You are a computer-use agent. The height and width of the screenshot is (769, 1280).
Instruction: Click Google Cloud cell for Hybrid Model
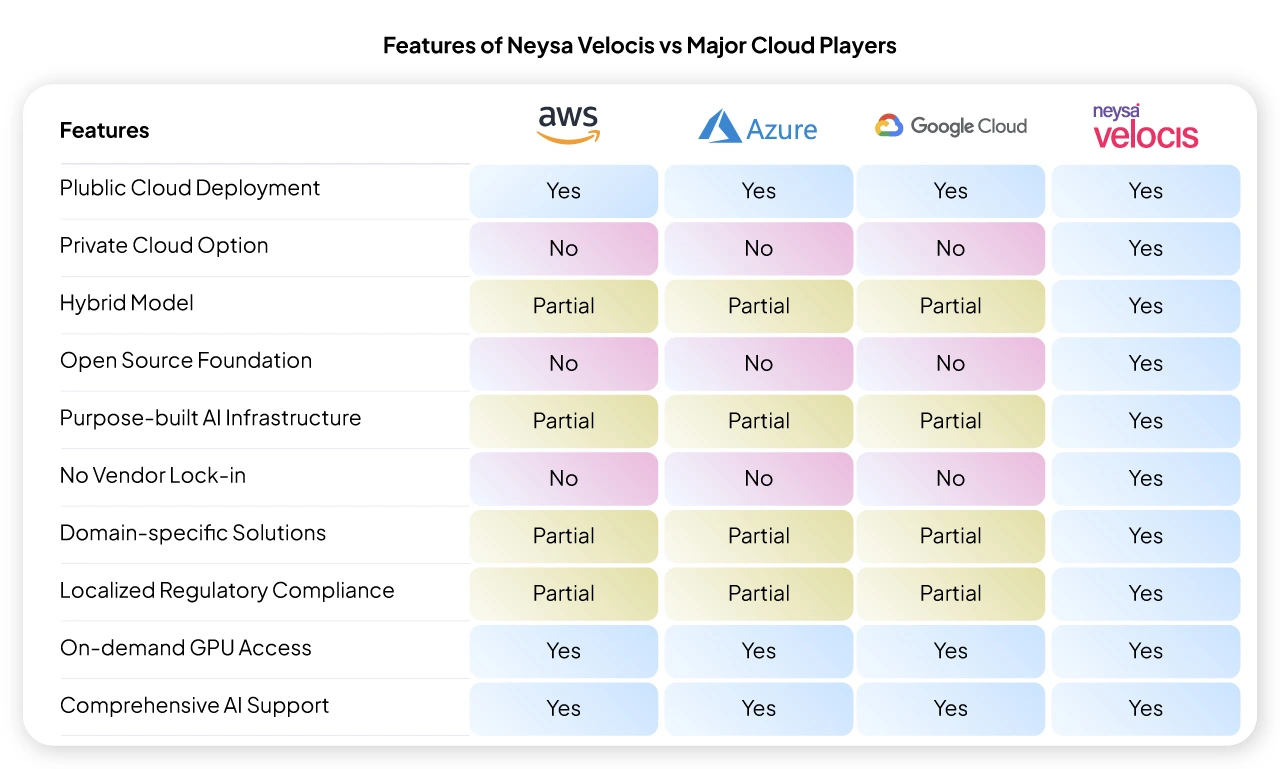[x=951, y=306]
